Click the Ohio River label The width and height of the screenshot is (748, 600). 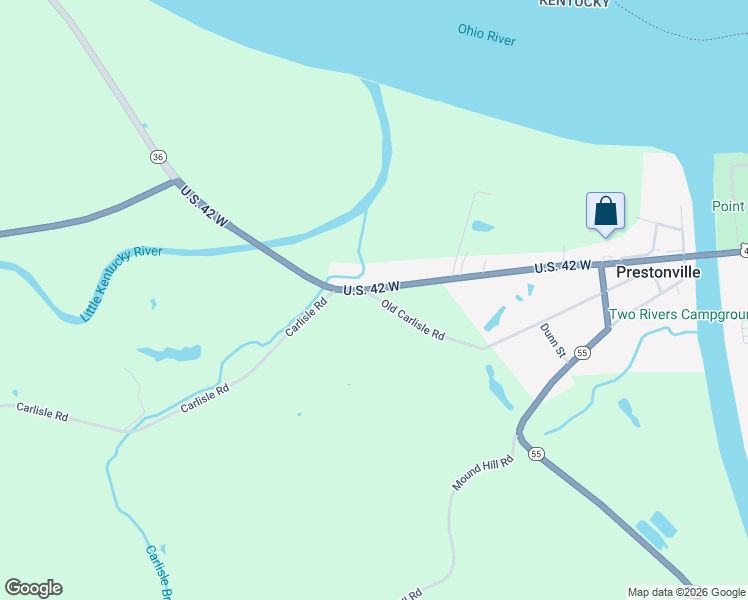[487, 35]
